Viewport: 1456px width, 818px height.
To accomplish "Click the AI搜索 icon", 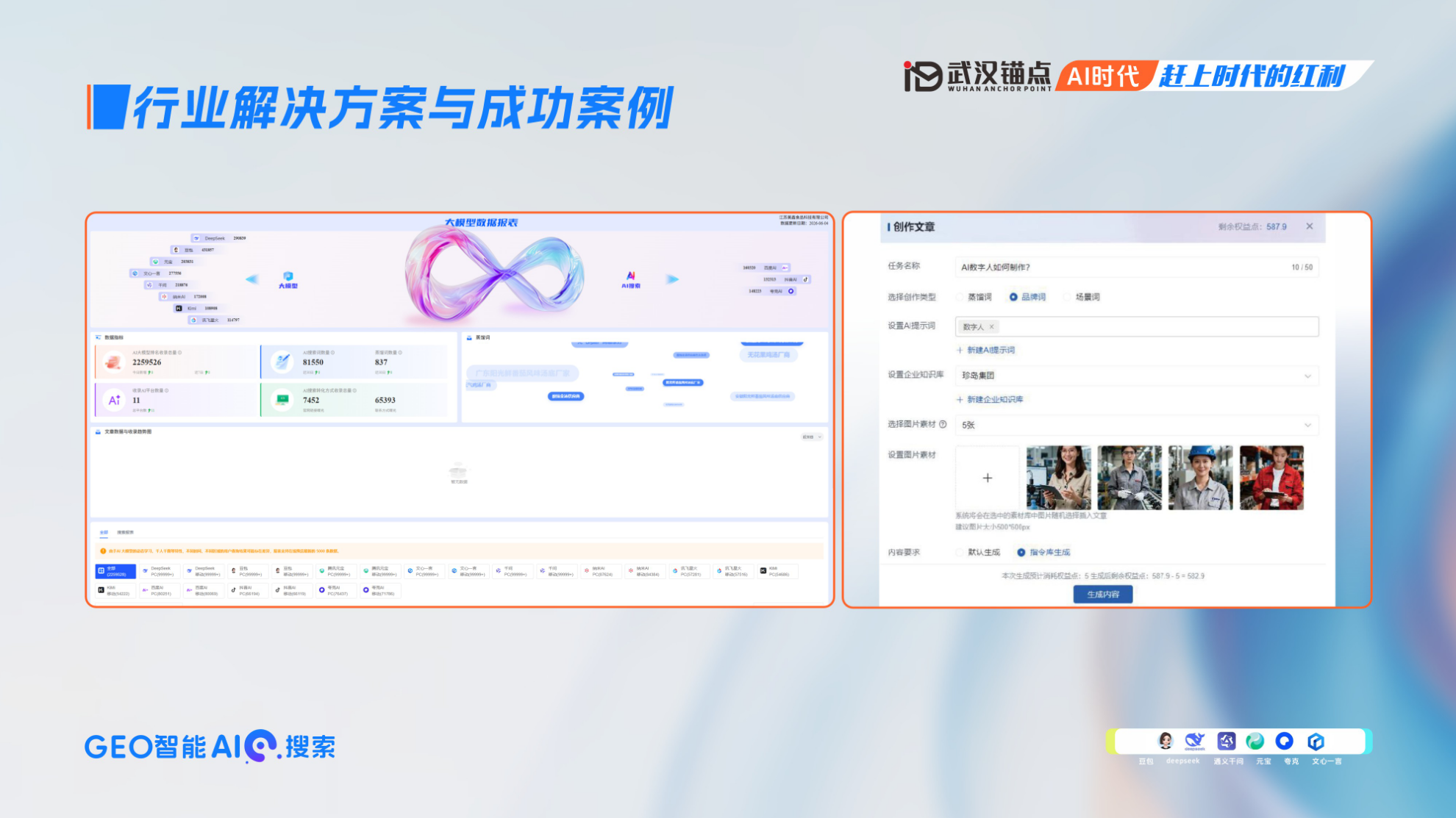I will click(631, 276).
